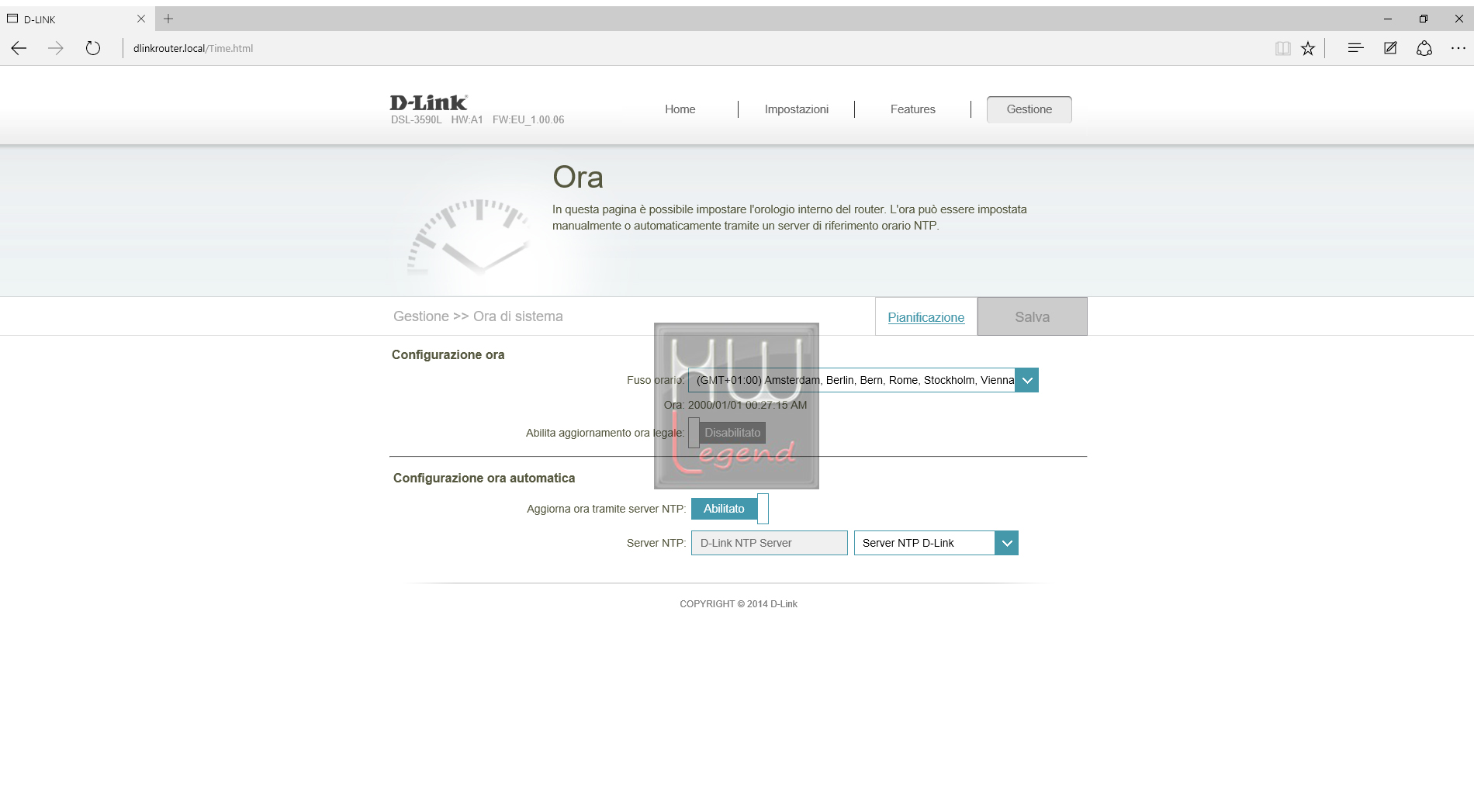
Task: Select the D-LINK browser tab
Action: (x=76, y=19)
